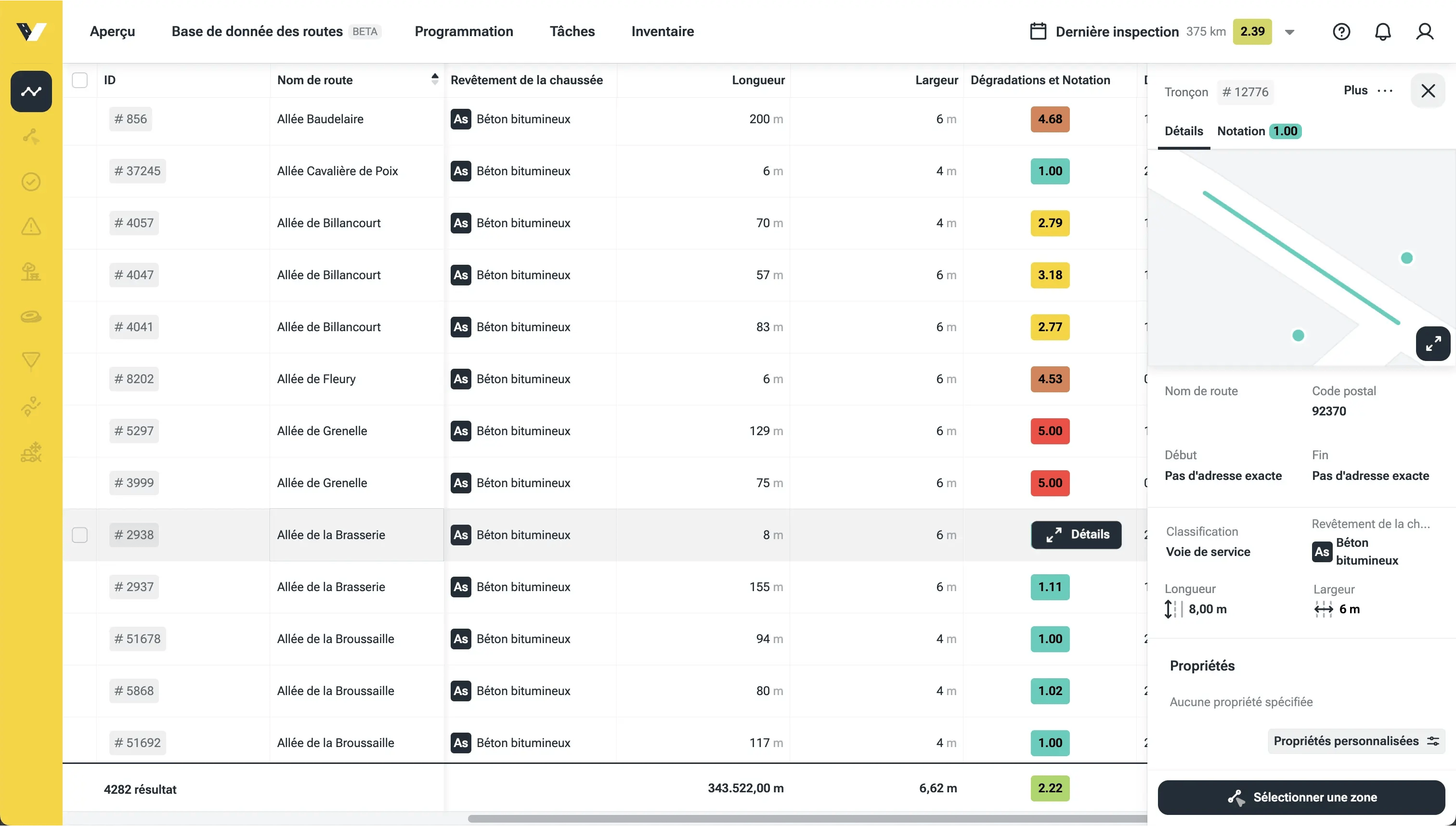Open Propriétés personnalisées
Viewport: 1456px width, 826px height.
[1356, 741]
